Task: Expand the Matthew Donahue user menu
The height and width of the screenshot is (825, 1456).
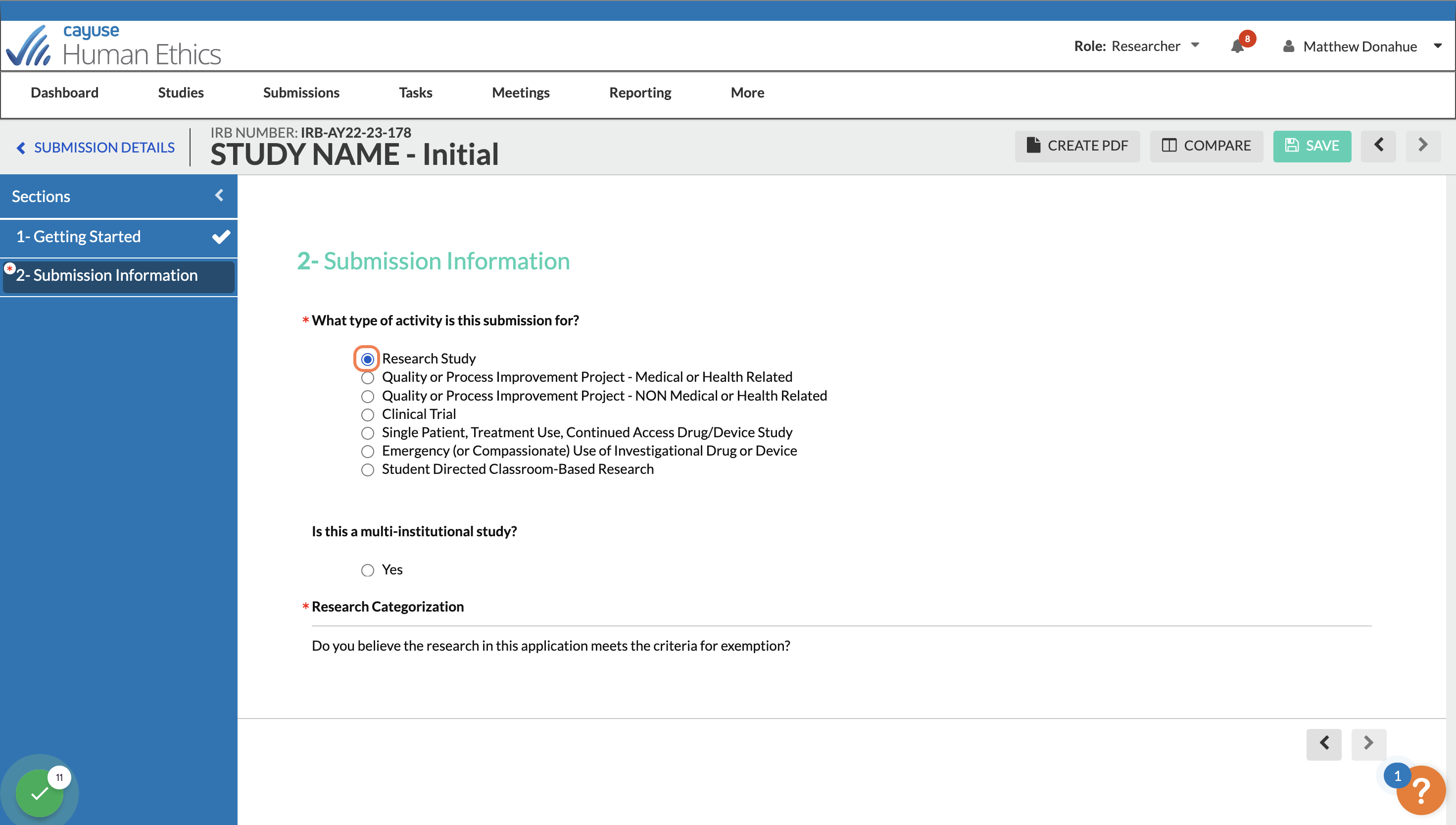Action: 1362,47
